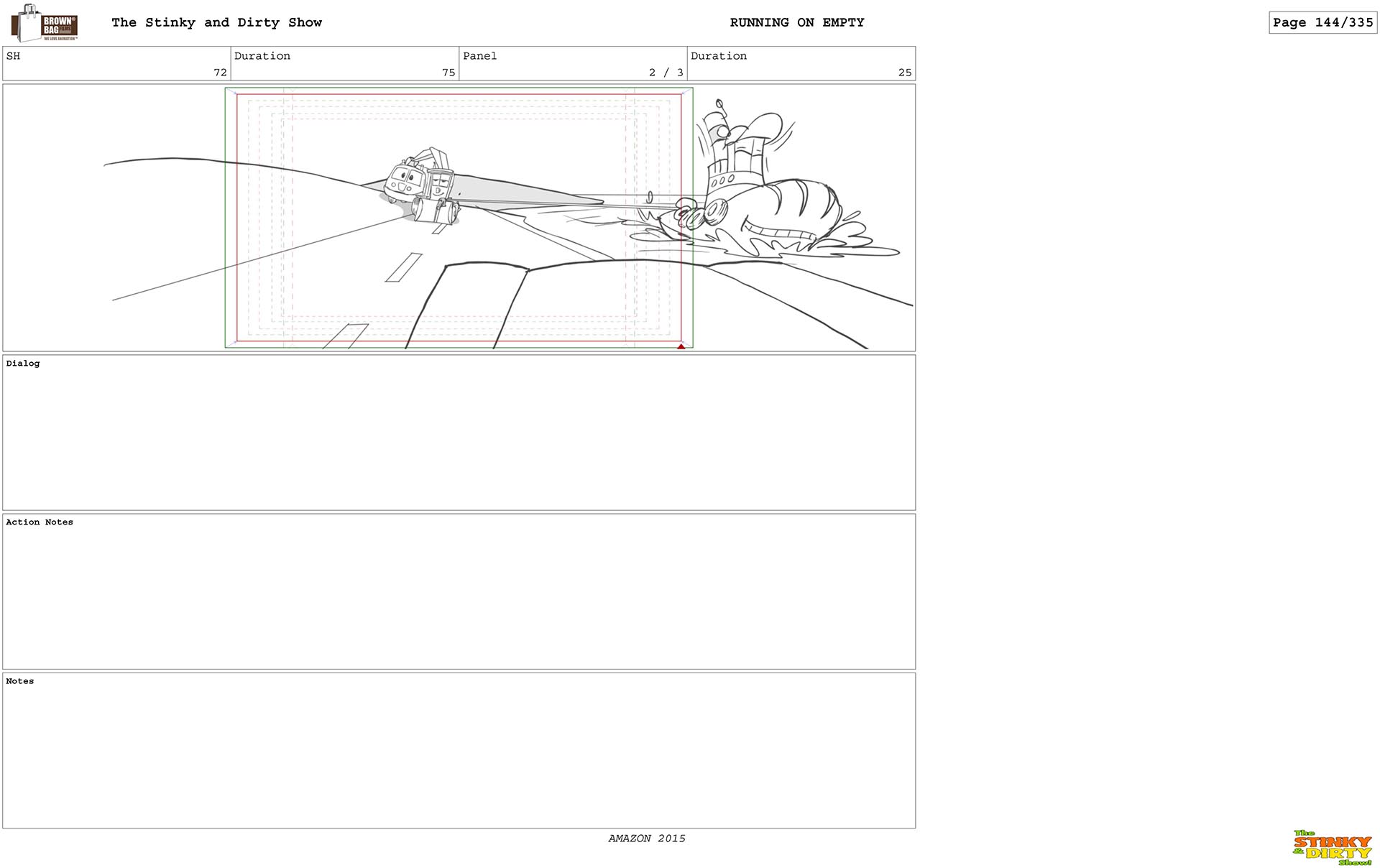
Task: Click the Panel value '2 / 3'
Action: point(666,73)
